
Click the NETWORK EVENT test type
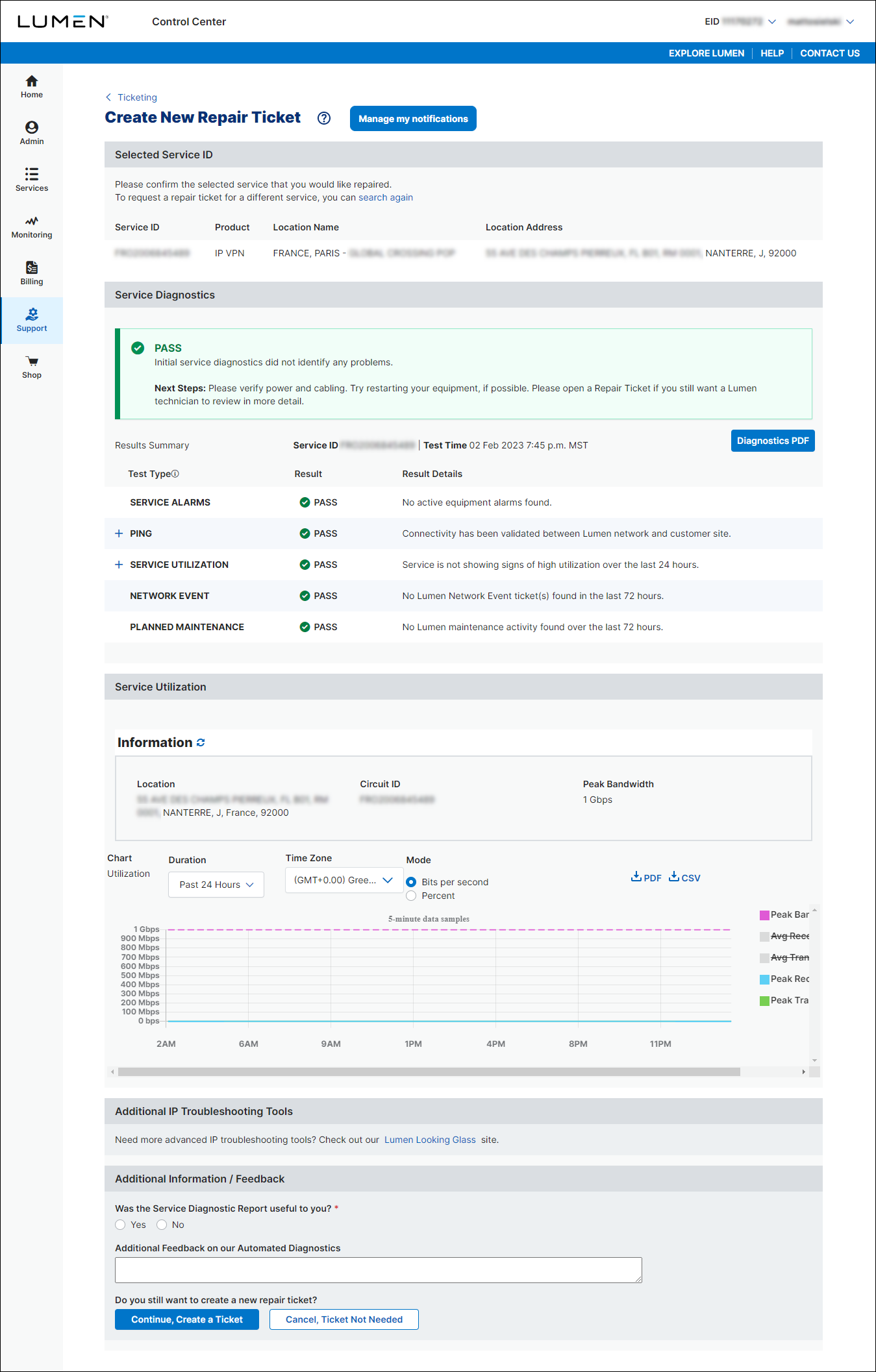169,596
